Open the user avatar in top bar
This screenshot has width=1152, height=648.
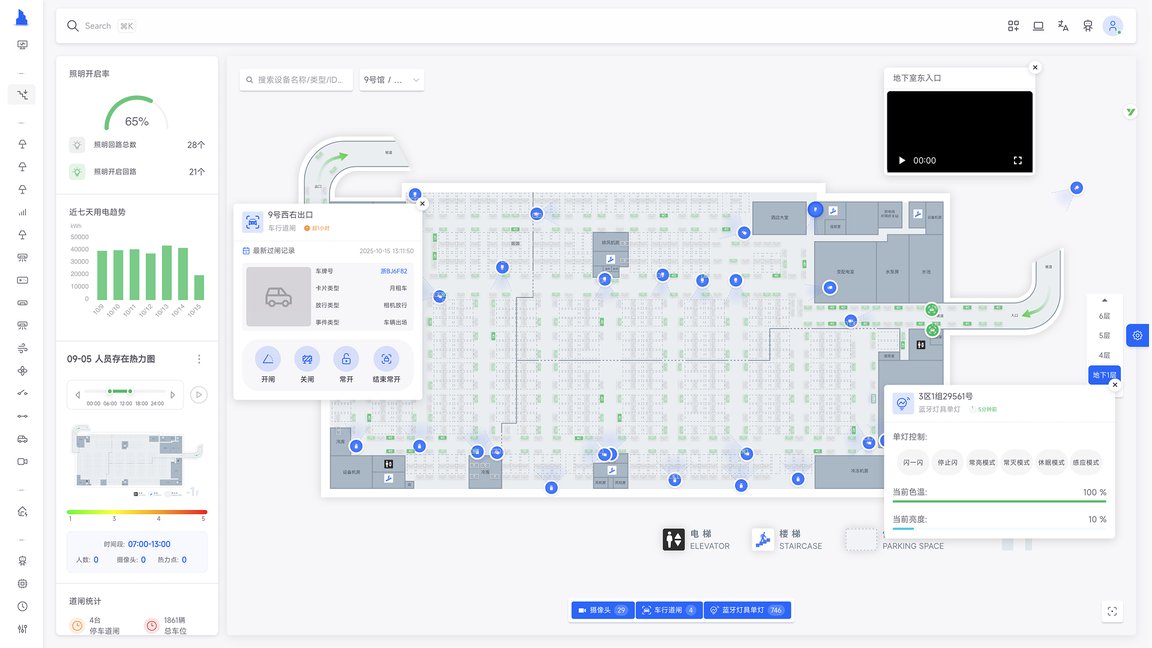point(1112,26)
